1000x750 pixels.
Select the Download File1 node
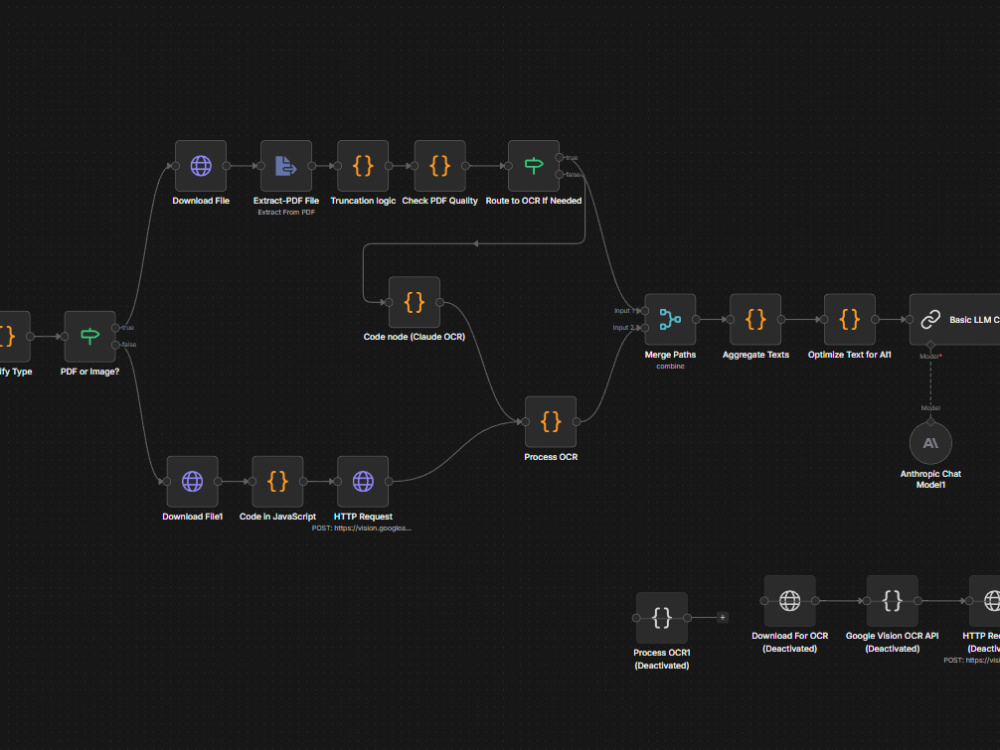(x=192, y=482)
